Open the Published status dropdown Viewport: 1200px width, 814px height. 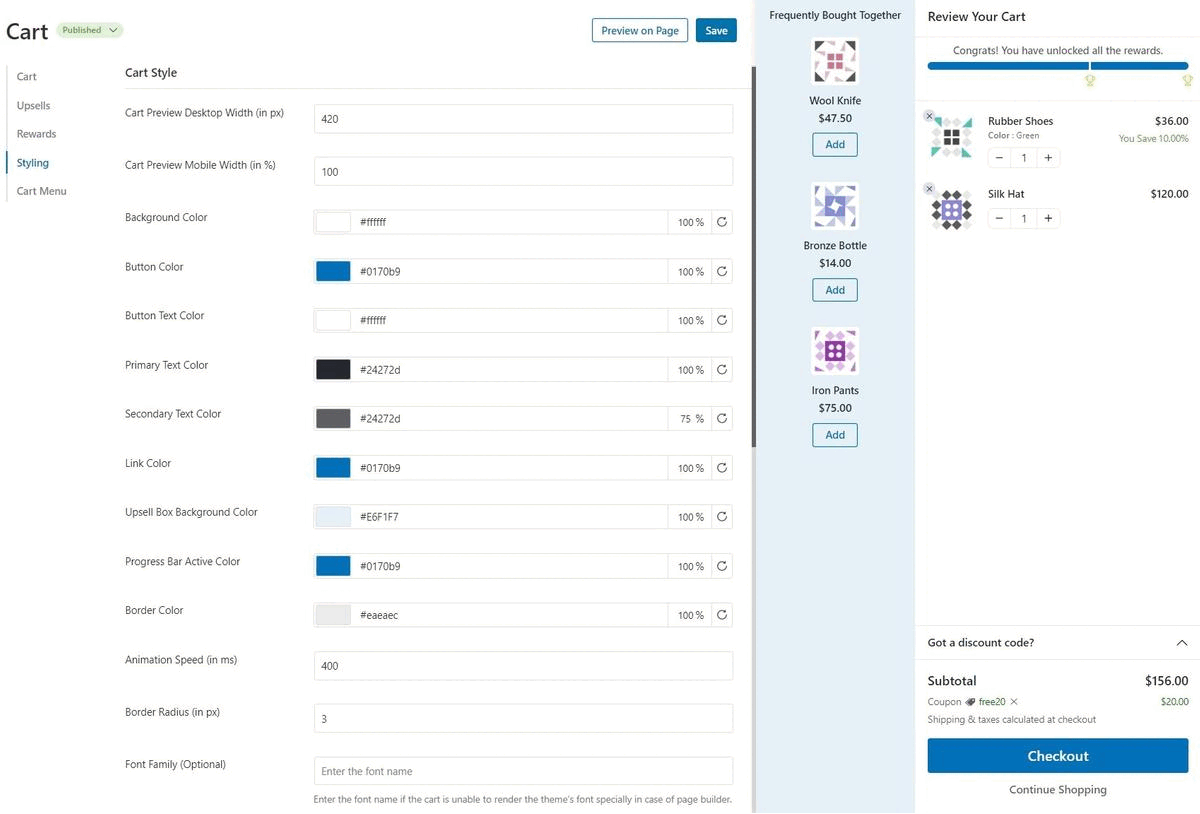90,30
